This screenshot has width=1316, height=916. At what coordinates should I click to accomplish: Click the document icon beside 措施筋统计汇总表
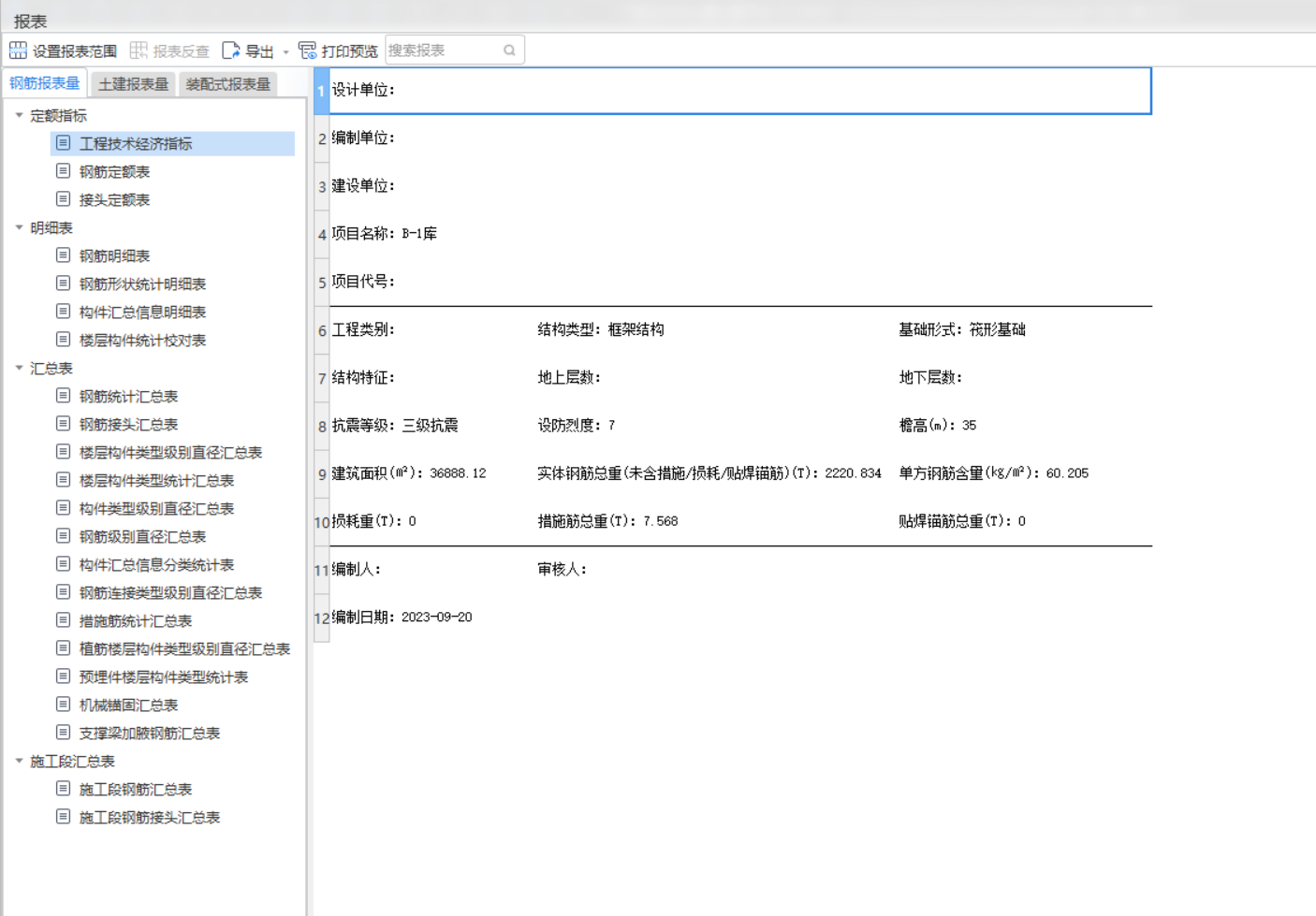[x=63, y=619]
